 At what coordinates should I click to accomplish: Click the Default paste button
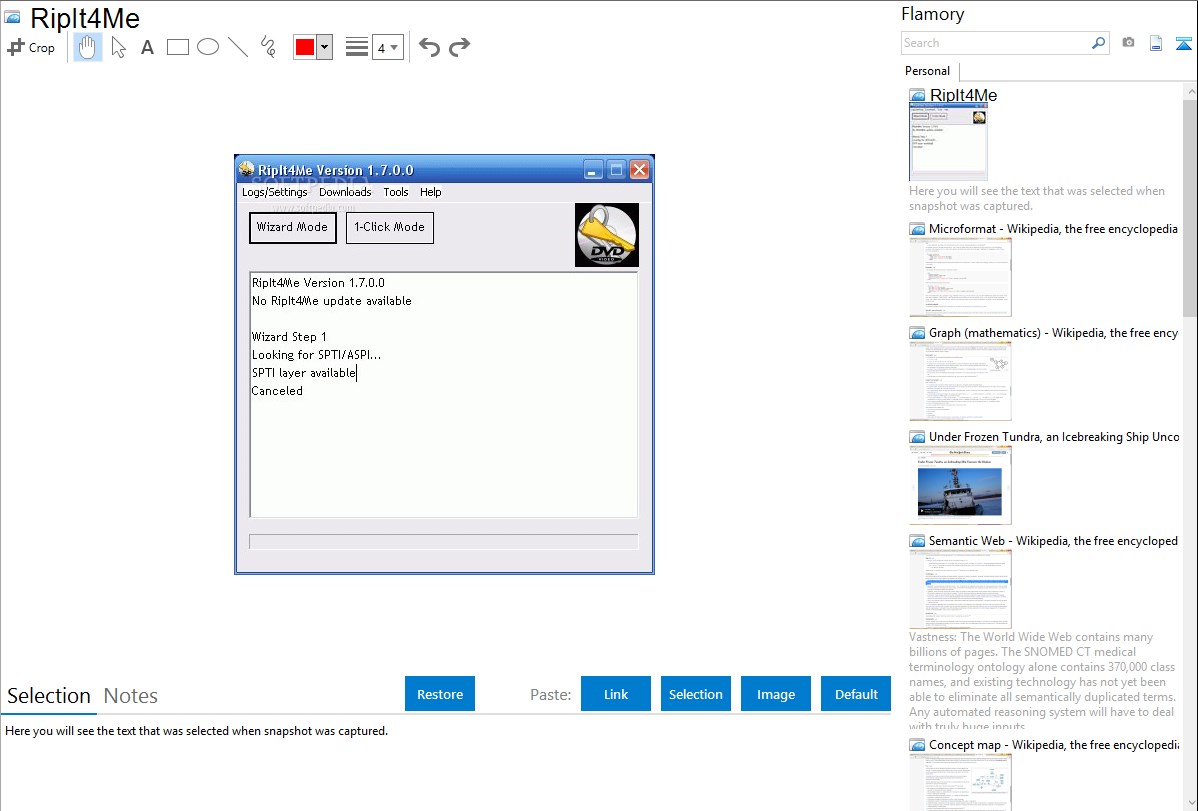click(856, 694)
